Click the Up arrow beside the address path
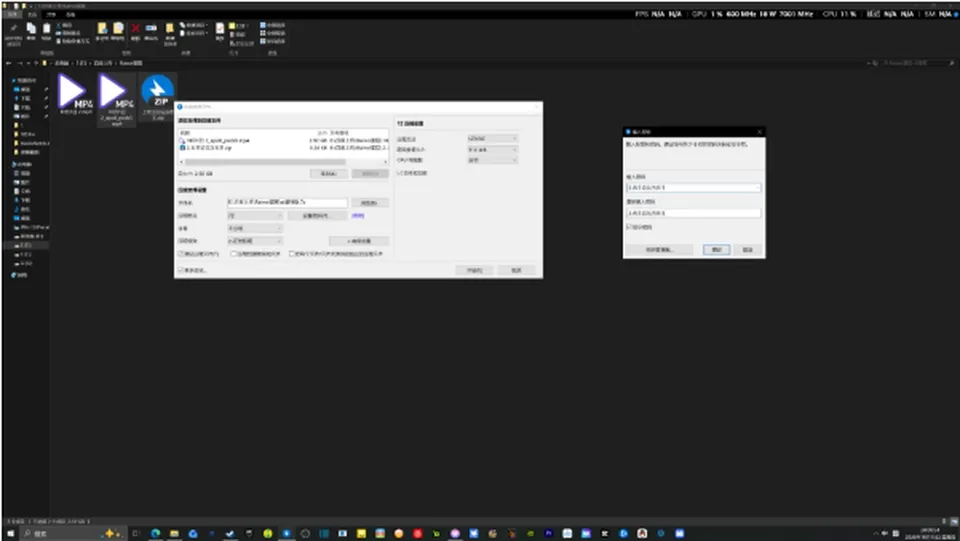Screen dimensions: 960x541 (x=36, y=63)
